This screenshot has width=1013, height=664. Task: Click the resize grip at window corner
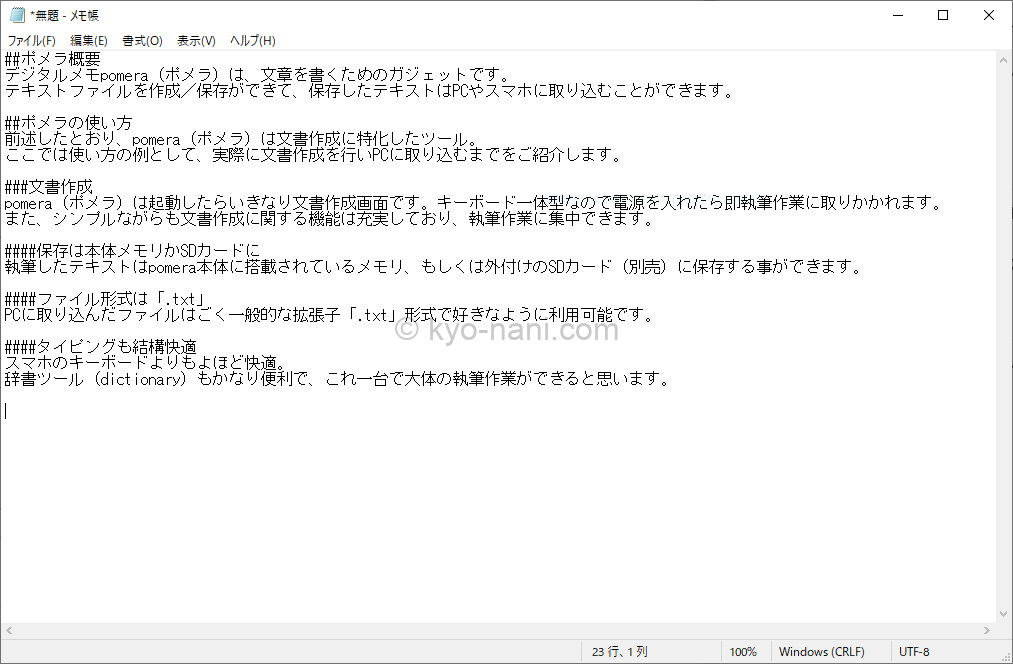1005,656
